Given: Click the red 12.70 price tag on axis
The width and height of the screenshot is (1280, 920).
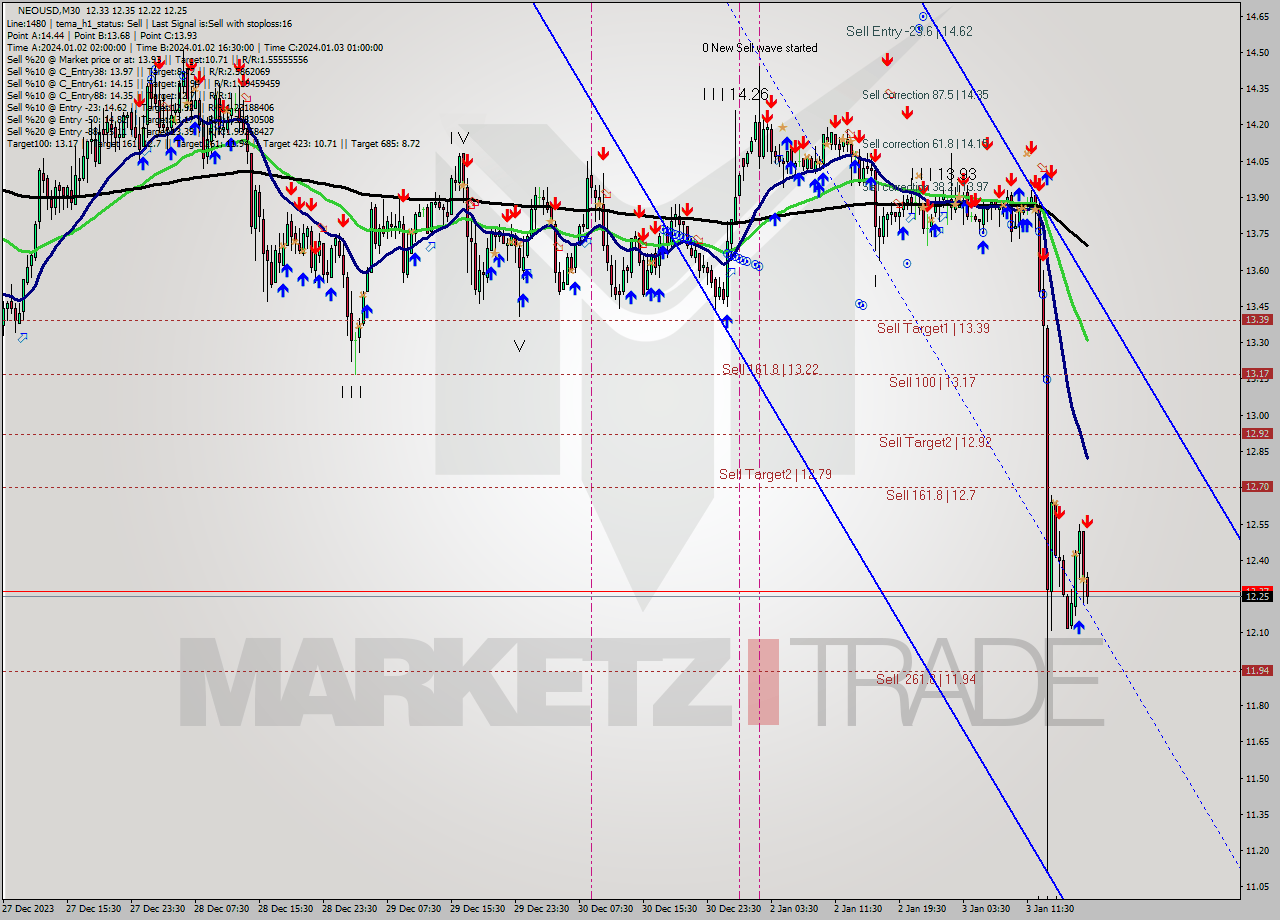Looking at the screenshot, I should tap(1257, 486).
